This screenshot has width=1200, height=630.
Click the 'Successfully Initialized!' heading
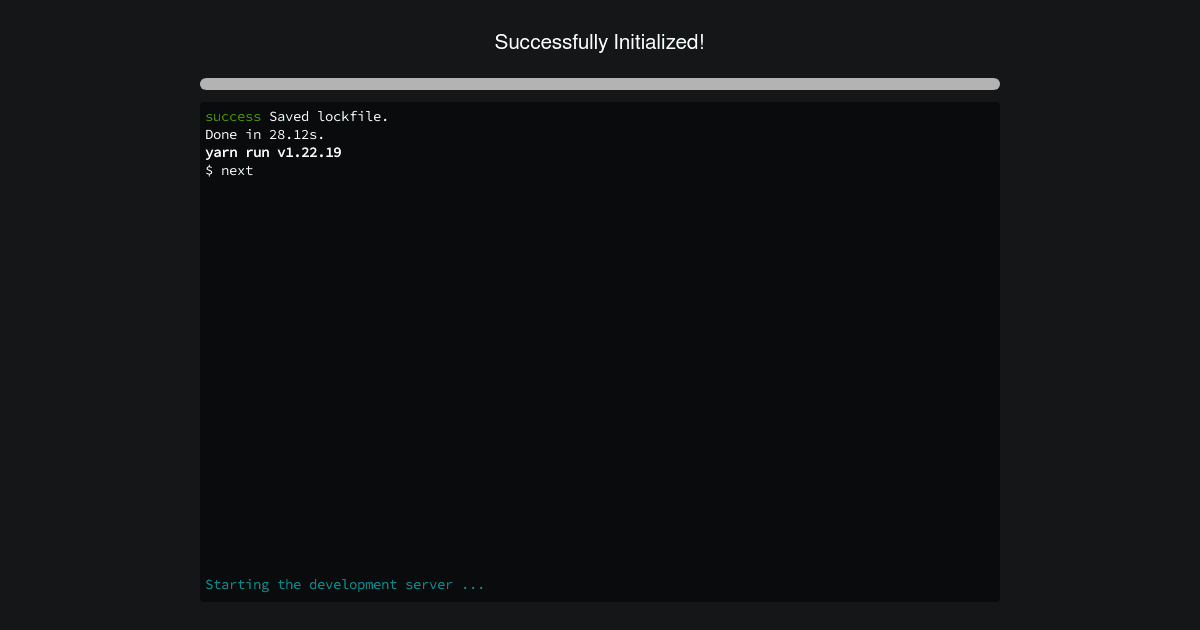pyautogui.click(x=599, y=42)
